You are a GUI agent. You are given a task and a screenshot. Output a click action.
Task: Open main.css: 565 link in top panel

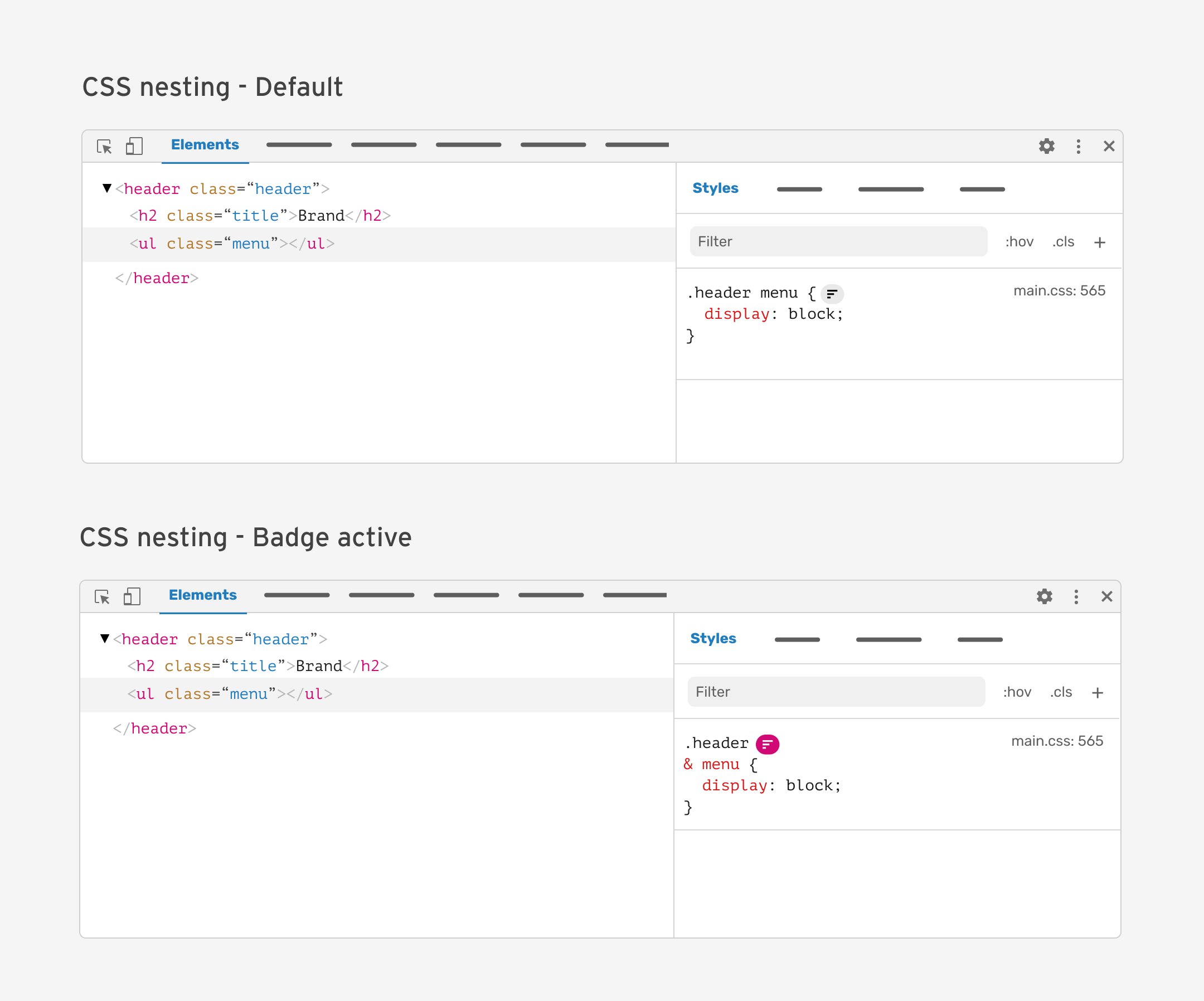tap(1059, 291)
